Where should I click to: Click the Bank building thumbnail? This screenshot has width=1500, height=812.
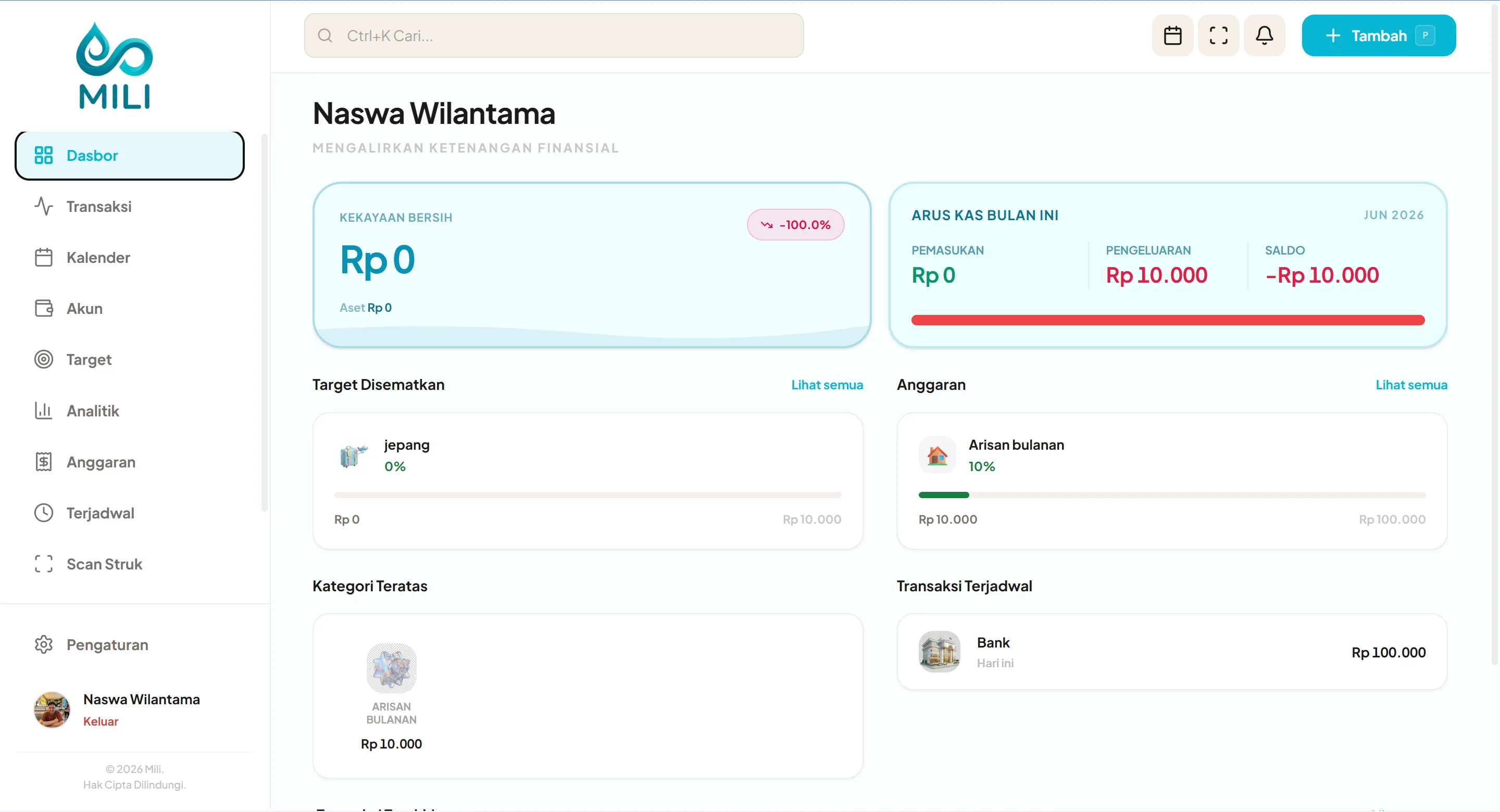tap(939, 651)
